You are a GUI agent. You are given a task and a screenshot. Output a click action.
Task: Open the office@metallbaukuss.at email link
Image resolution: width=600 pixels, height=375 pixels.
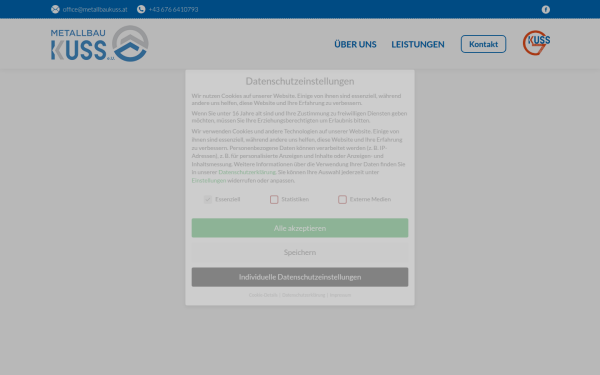pos(95,10)
